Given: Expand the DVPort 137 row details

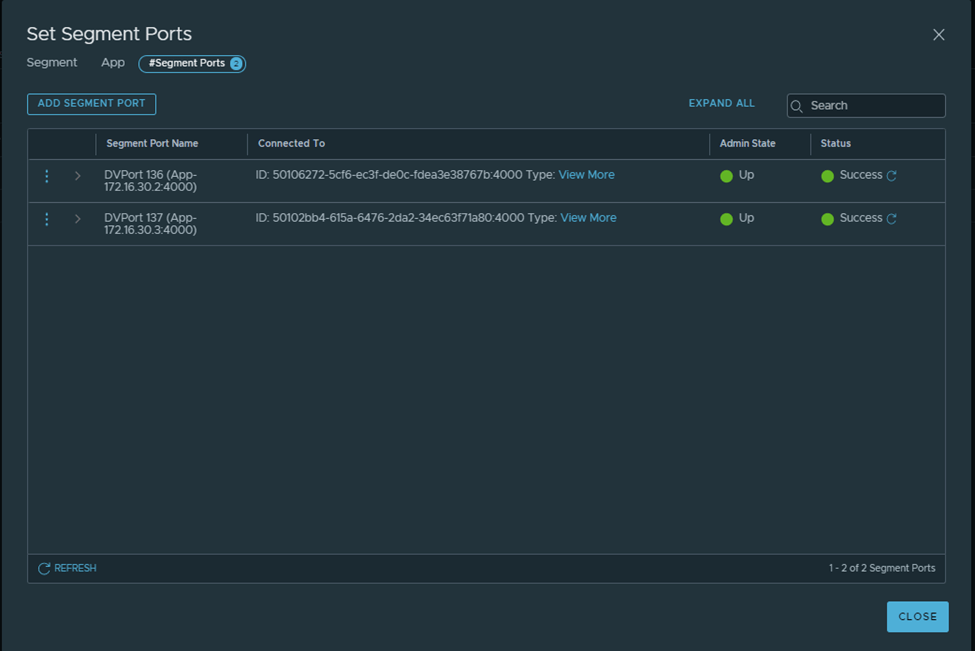Looking at the screenshot, I should tap(78, 219).
